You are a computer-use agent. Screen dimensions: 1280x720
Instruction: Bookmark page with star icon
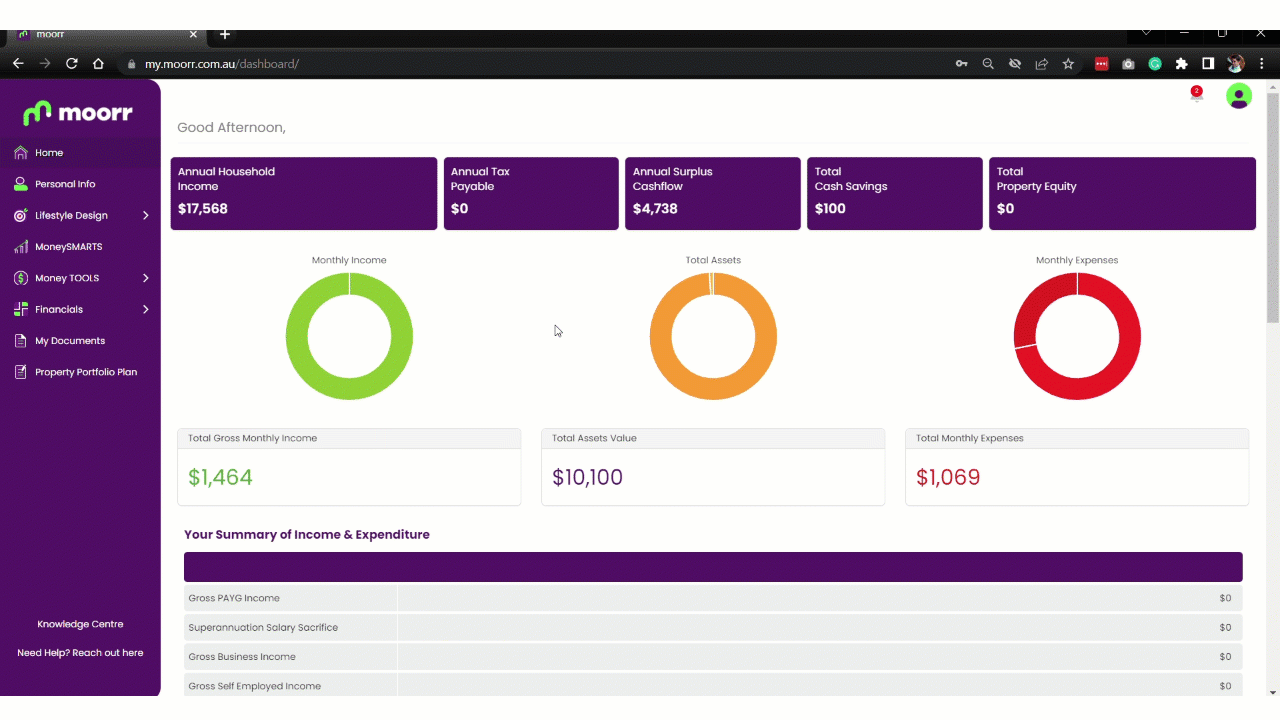(x=1068, y=63)
